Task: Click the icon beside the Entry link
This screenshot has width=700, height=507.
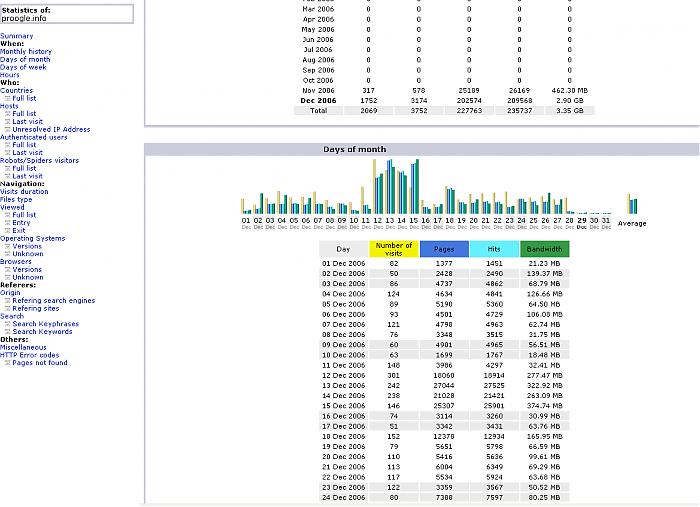Action: tap(8, 223)
